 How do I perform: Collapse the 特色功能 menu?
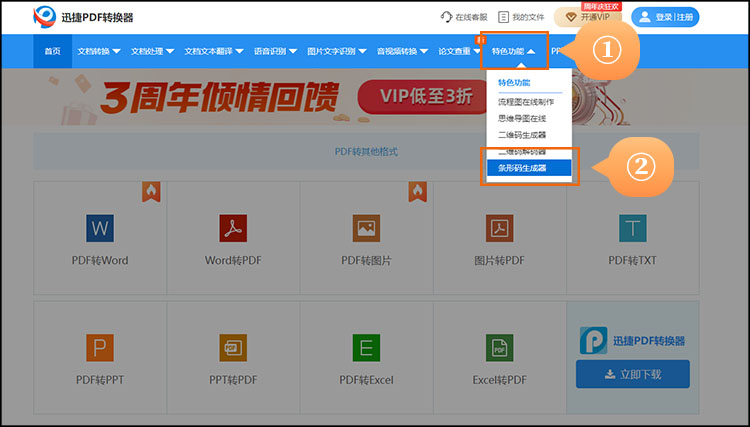[514, 51]
